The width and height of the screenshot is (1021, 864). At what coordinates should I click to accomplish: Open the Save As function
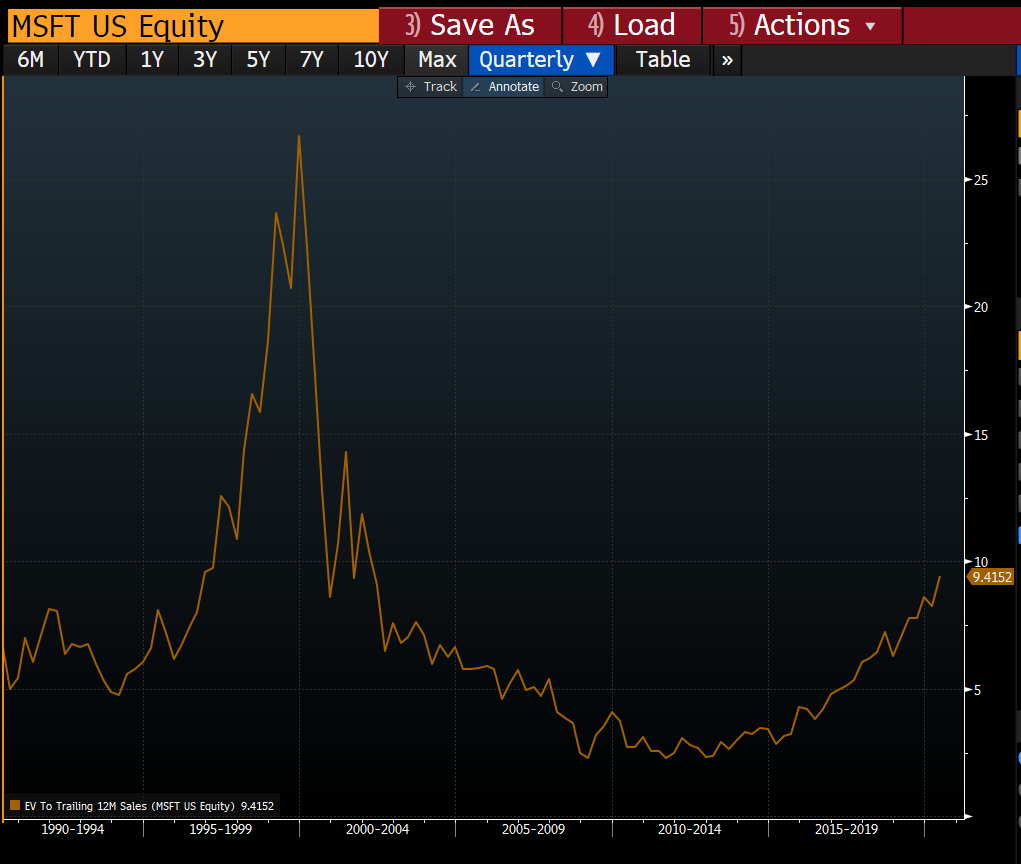tap(469, 25)
